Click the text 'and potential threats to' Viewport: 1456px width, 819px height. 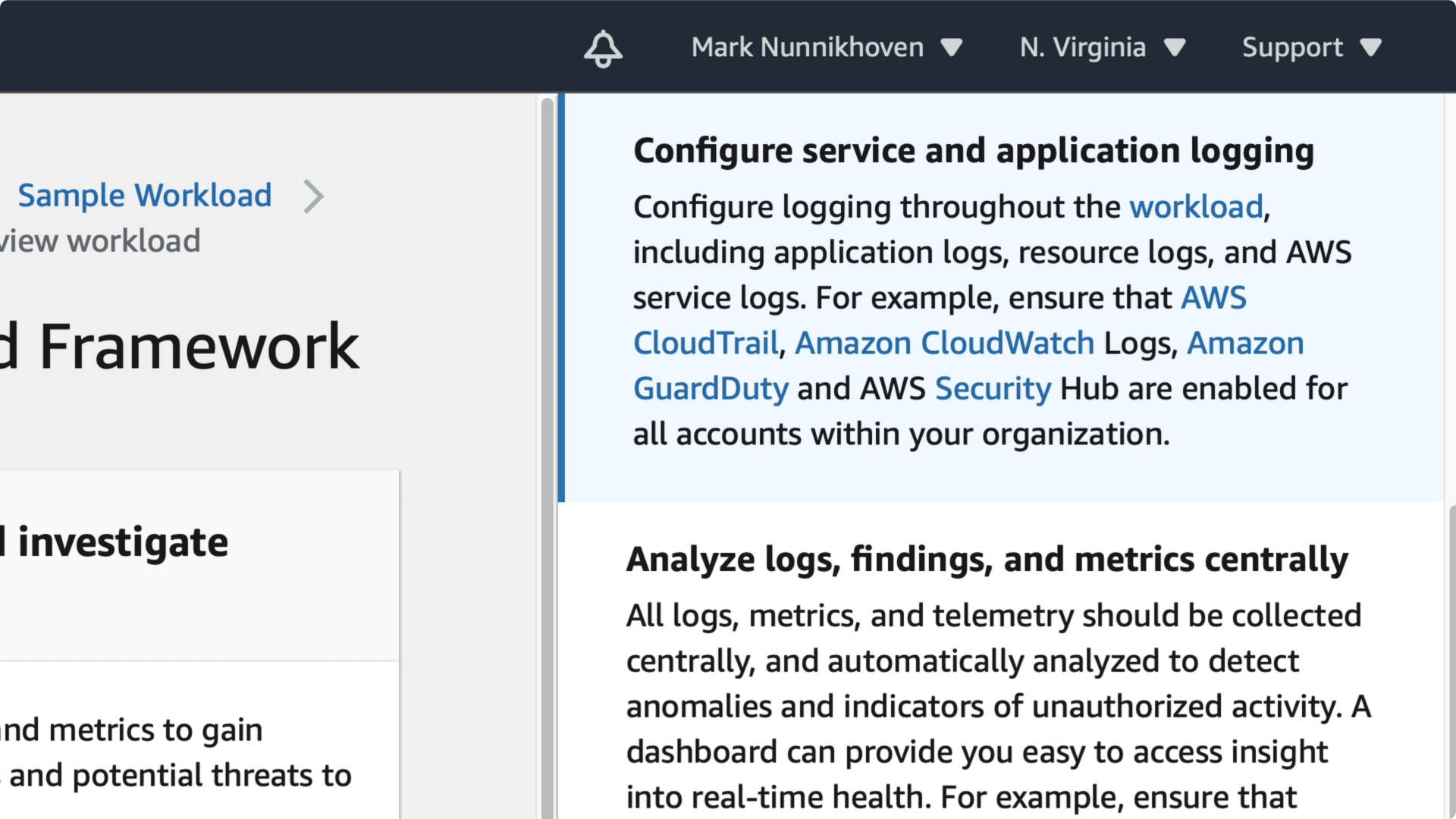point(180,775)
